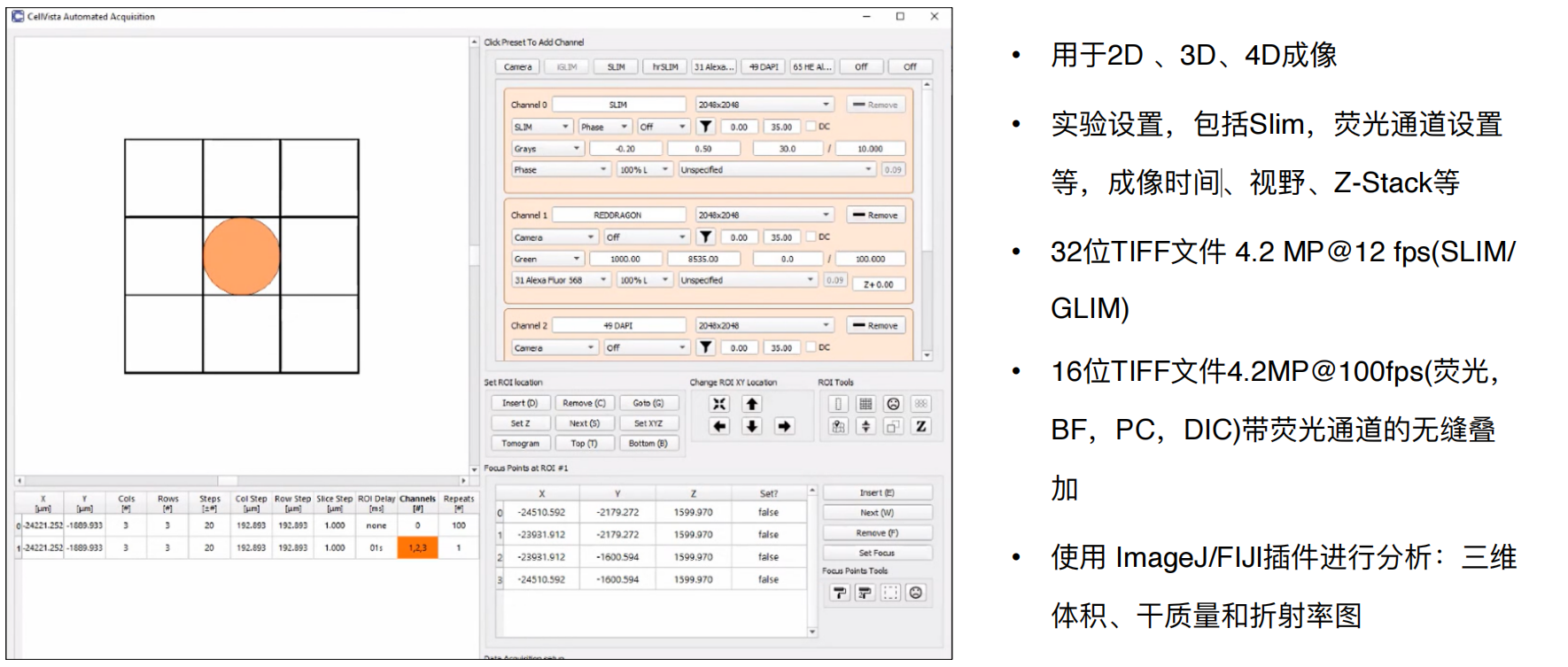Click the dashed selection rectangle in Focus Points Tools
The width and height of the screenshot is (1568, 667).
890,593
